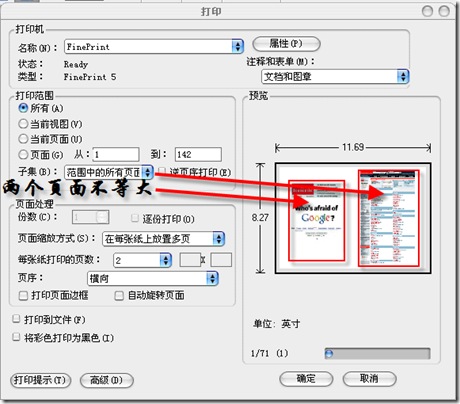Select the 当前页面(U) radio button
Viewport: 460px width, 404px height.
23,139
